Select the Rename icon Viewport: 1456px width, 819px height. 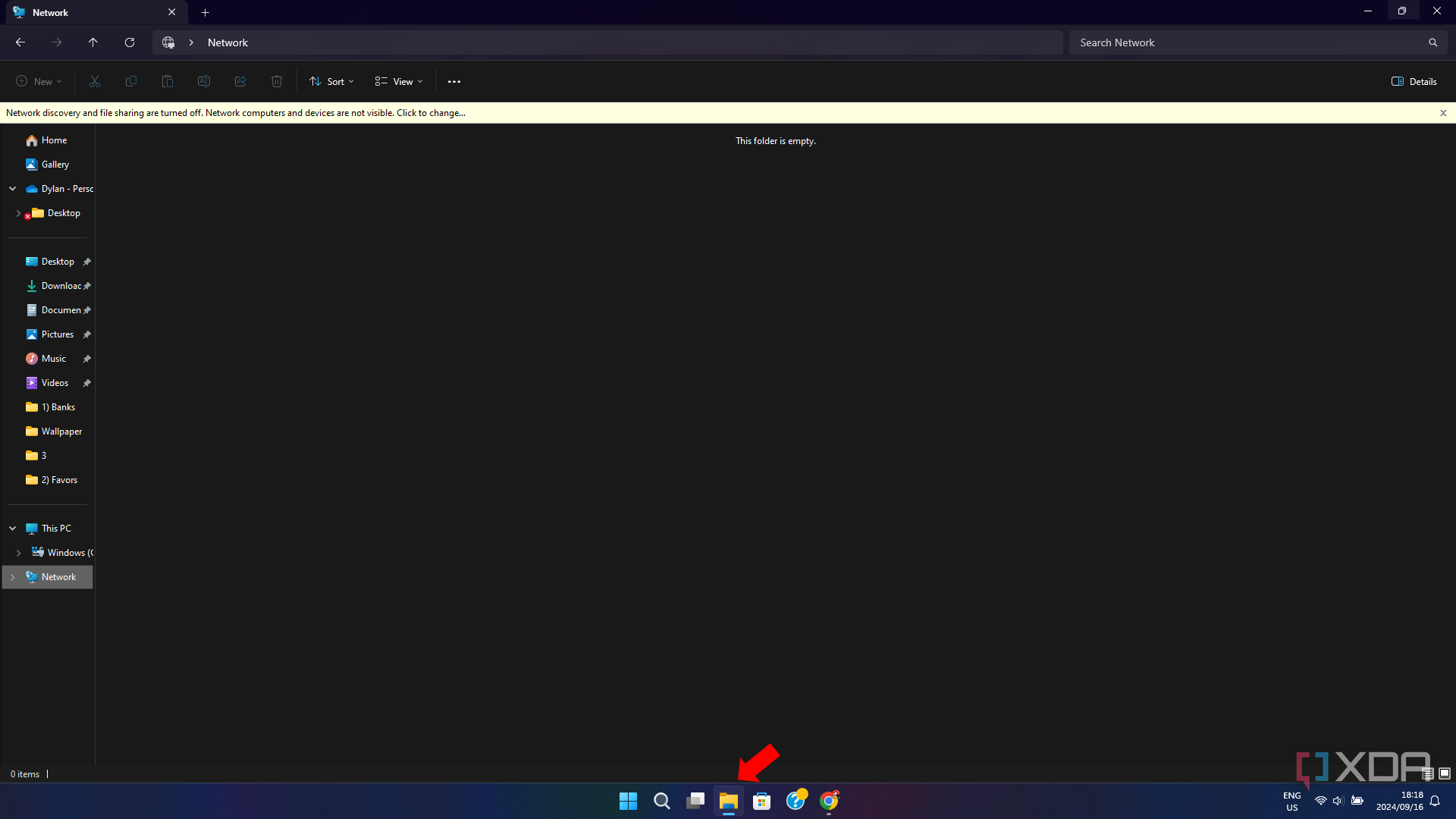point(203,81)
